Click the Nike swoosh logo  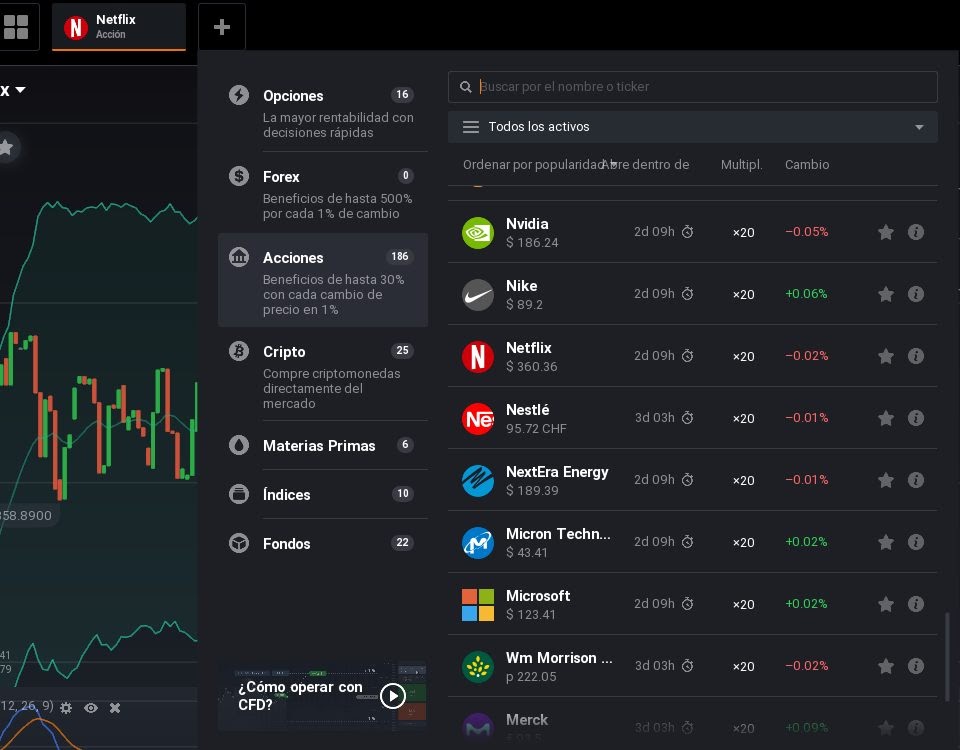(x=478, y=294)
